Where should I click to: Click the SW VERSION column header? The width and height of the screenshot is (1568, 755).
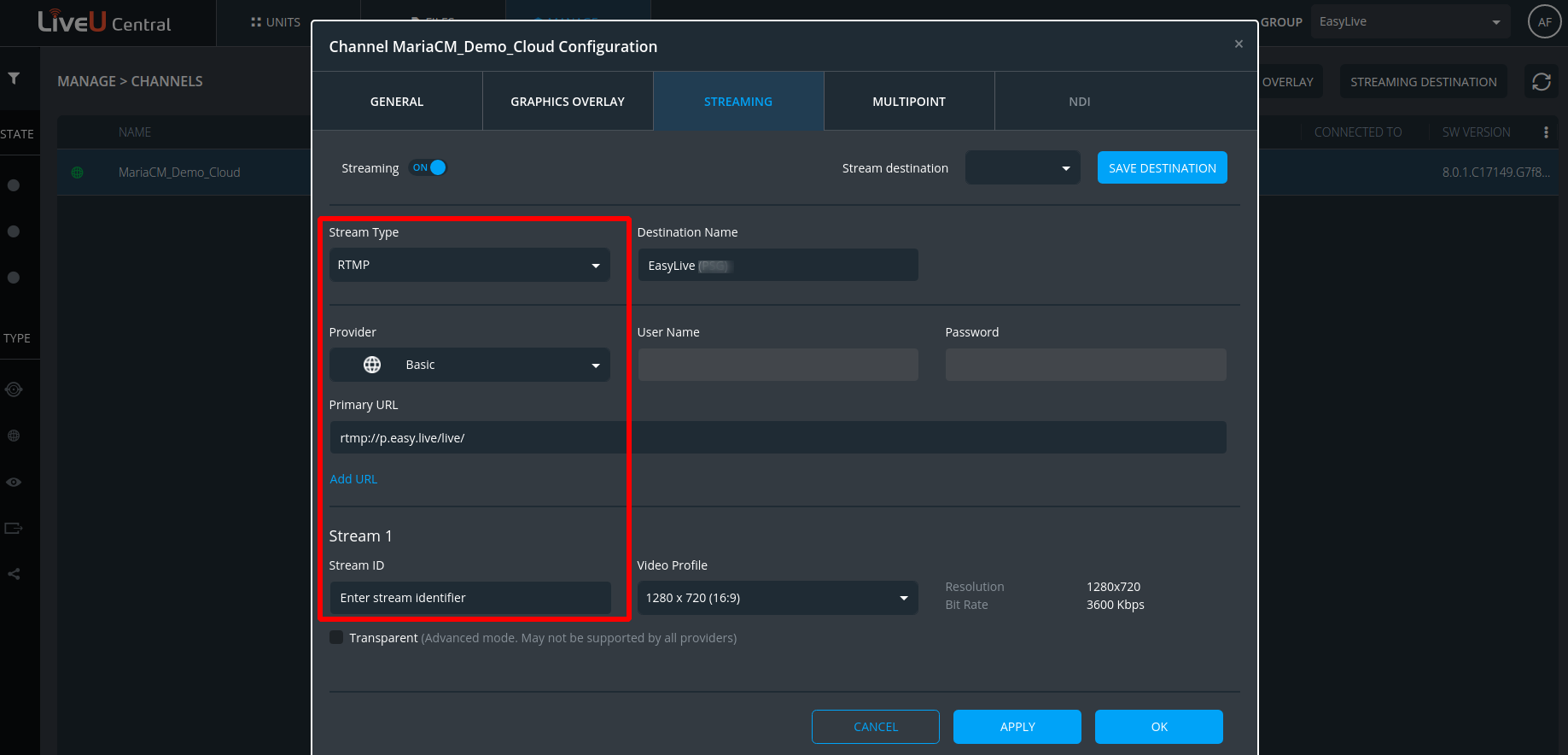(x=1476, y=132)
